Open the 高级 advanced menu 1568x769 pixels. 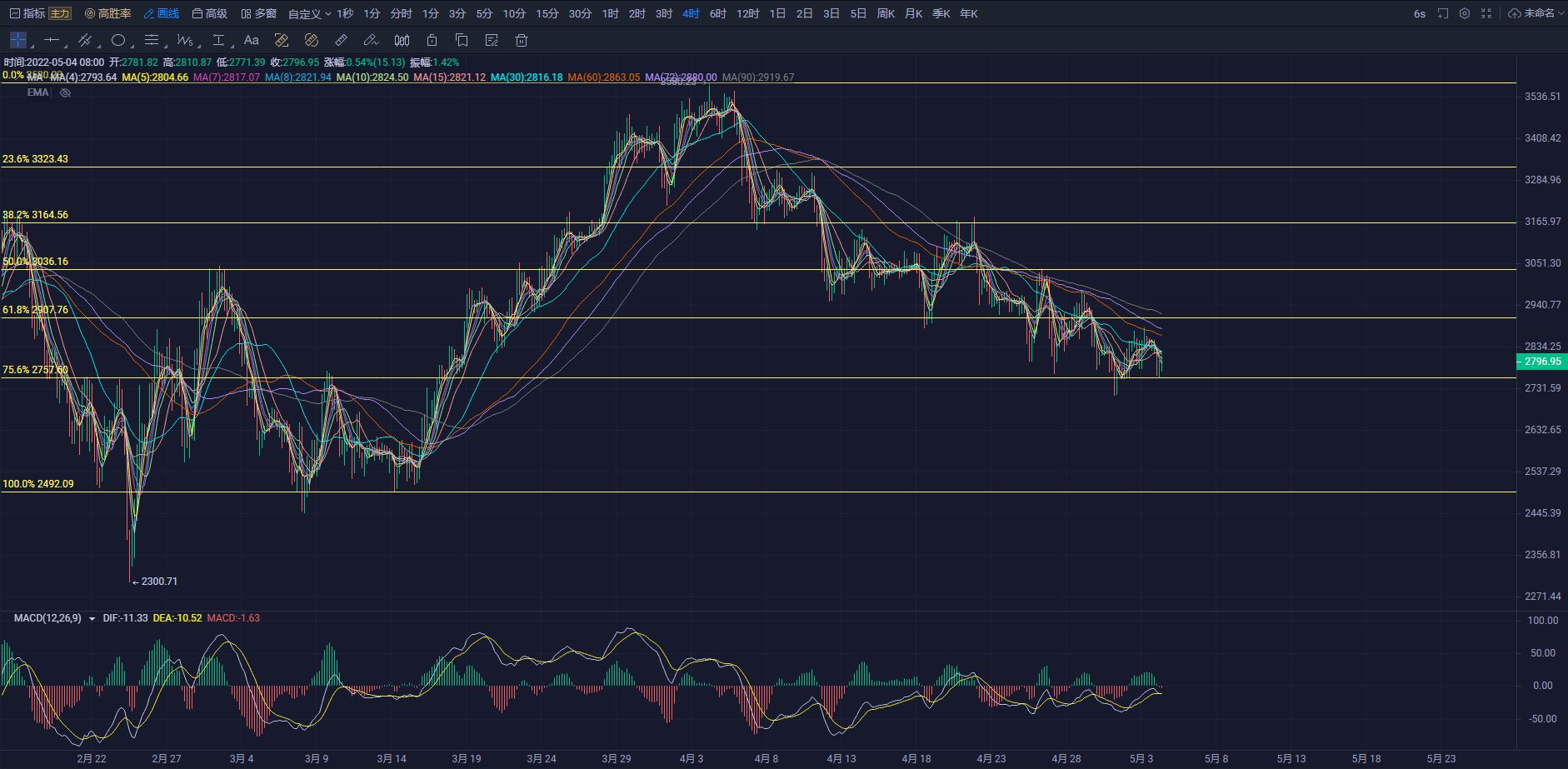209,13
